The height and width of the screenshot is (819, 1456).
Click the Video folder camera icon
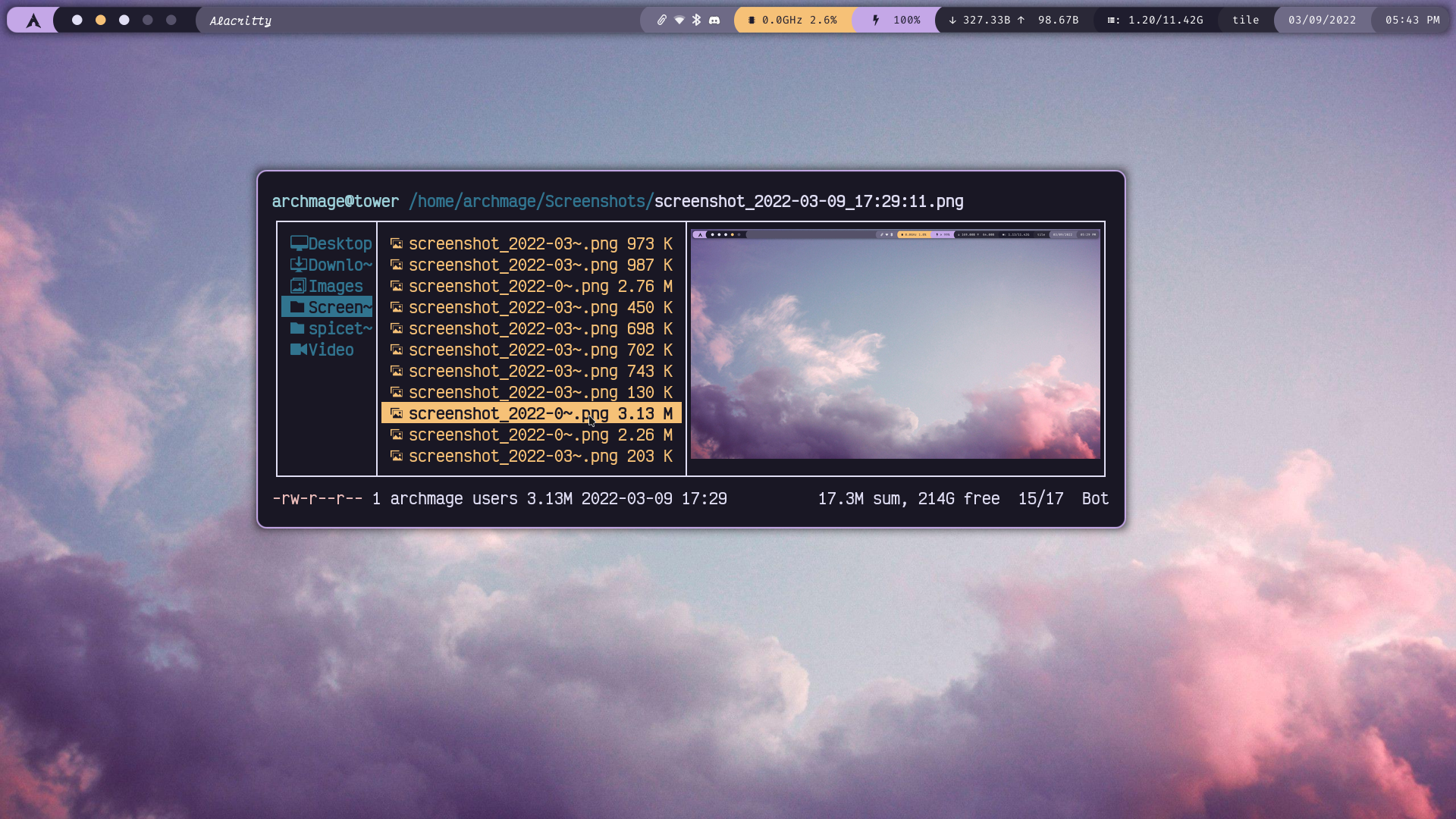[x=298, y=350]
